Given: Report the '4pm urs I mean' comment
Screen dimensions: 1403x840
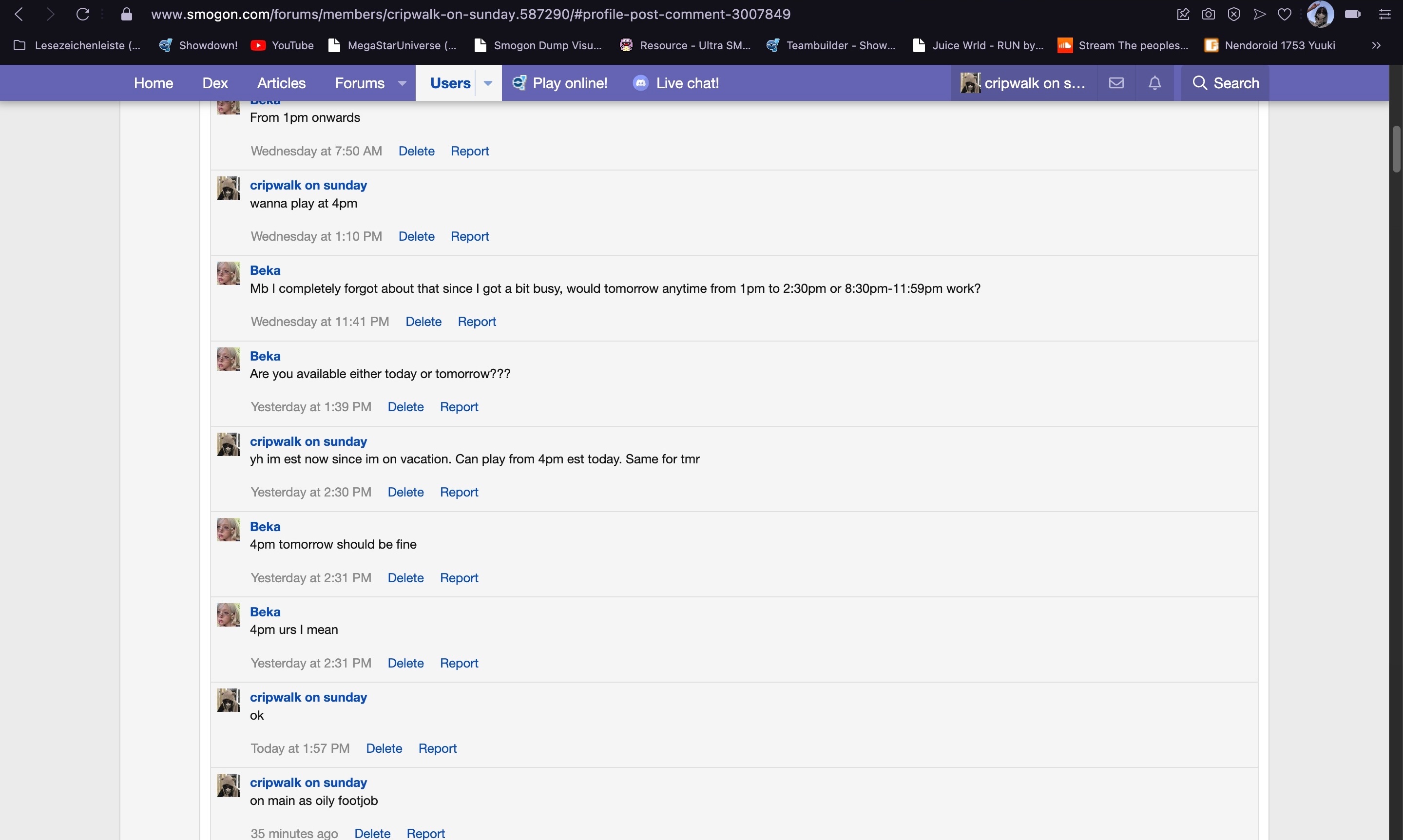Looking at the screenshot, I should point(459,663).
